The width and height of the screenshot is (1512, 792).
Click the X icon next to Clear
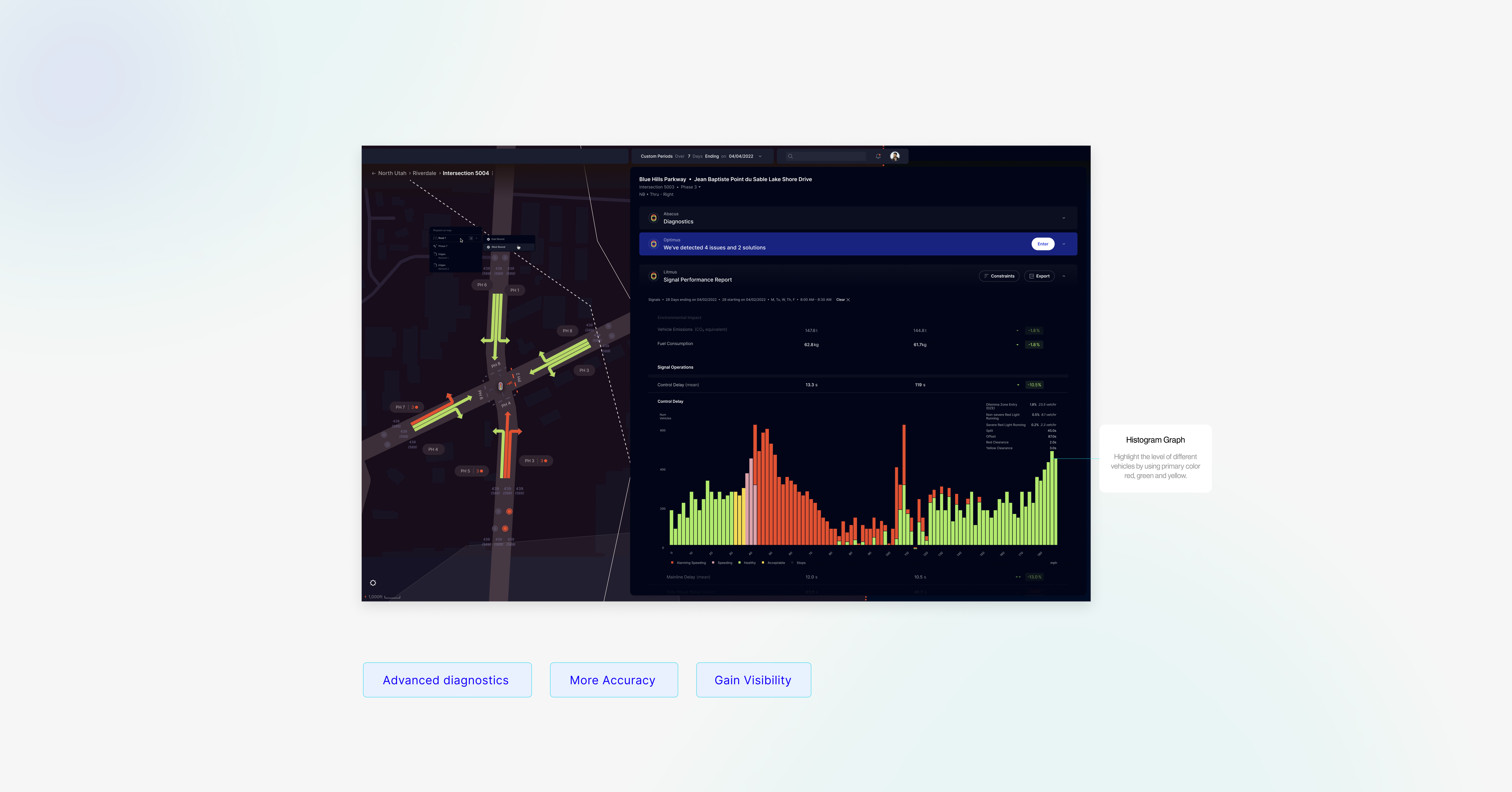(848, 299)
